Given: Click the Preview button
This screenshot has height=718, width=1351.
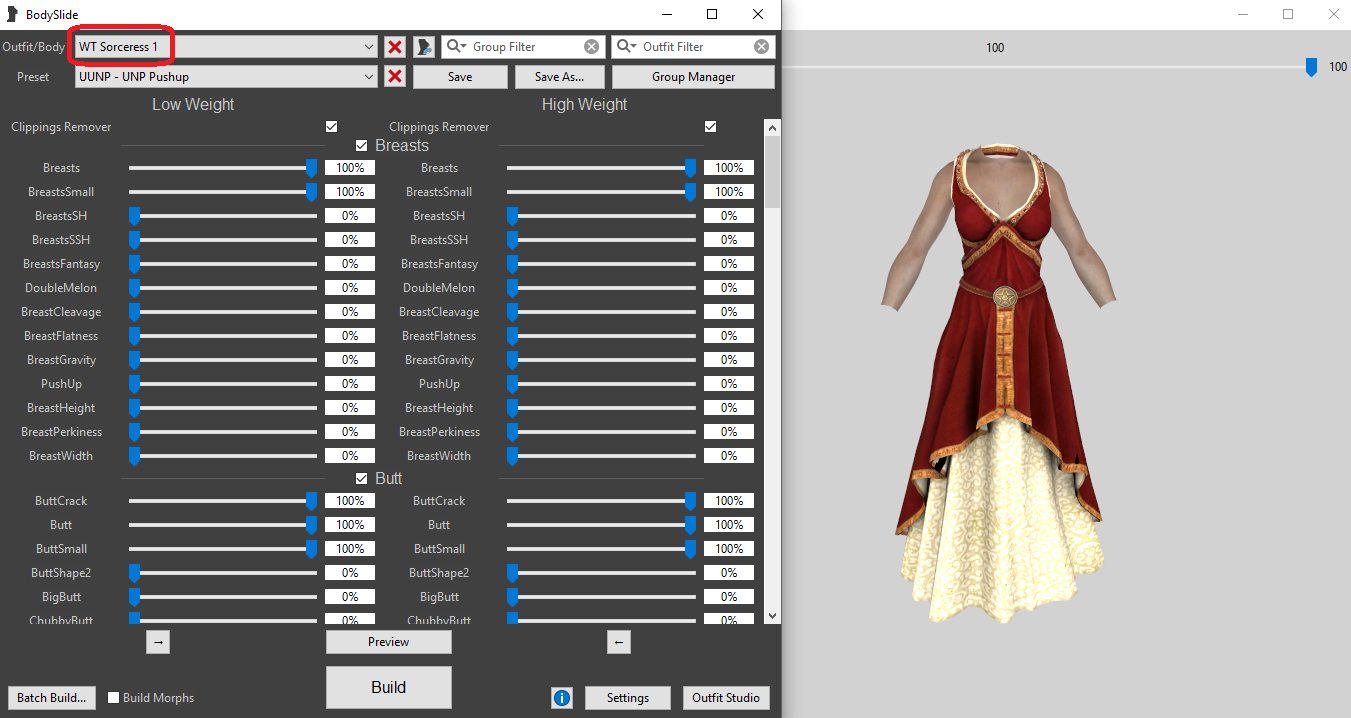Looking at the screenshot, I should coord(388,642).
